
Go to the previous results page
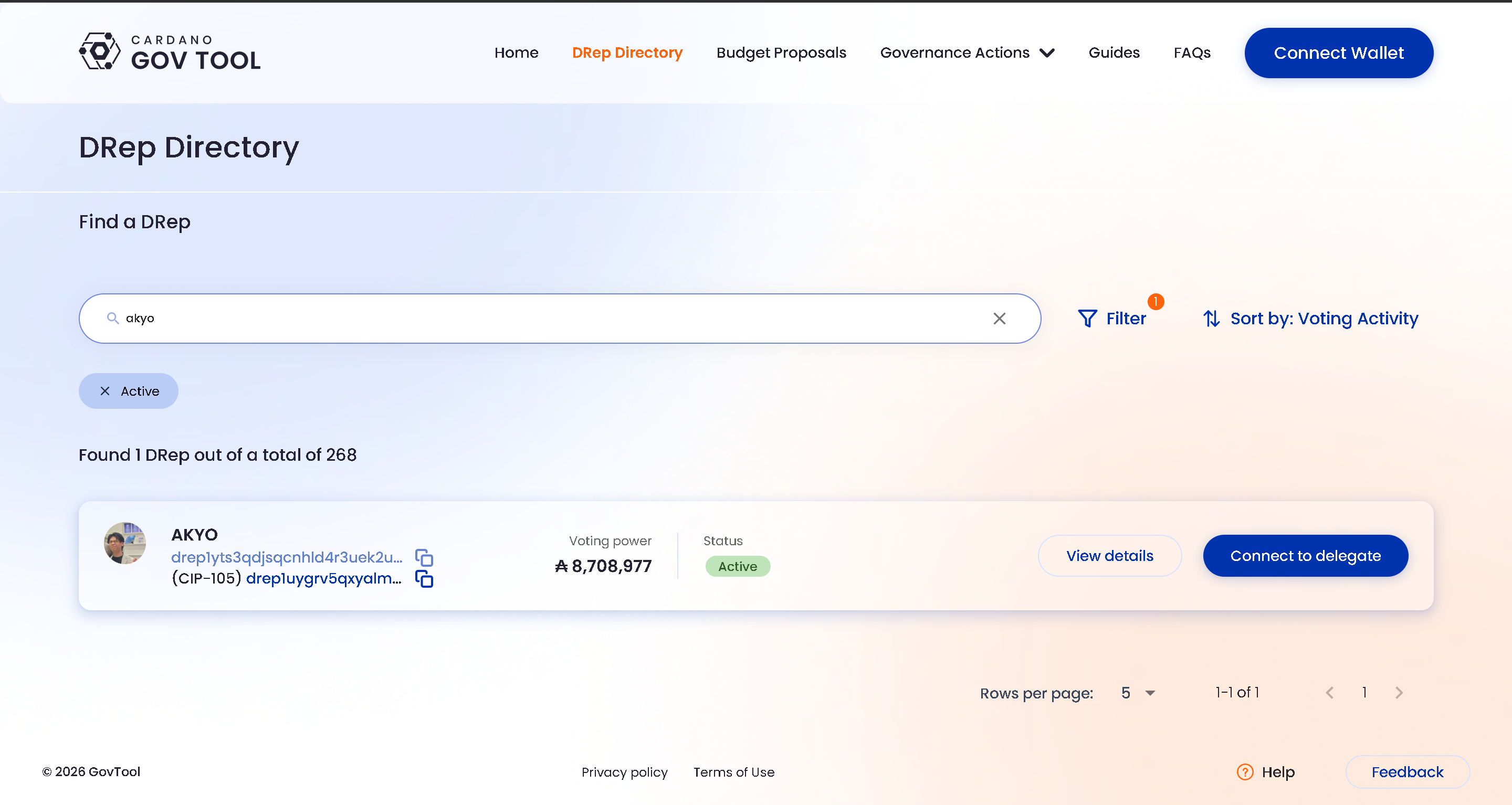(x=1329, y=693)
